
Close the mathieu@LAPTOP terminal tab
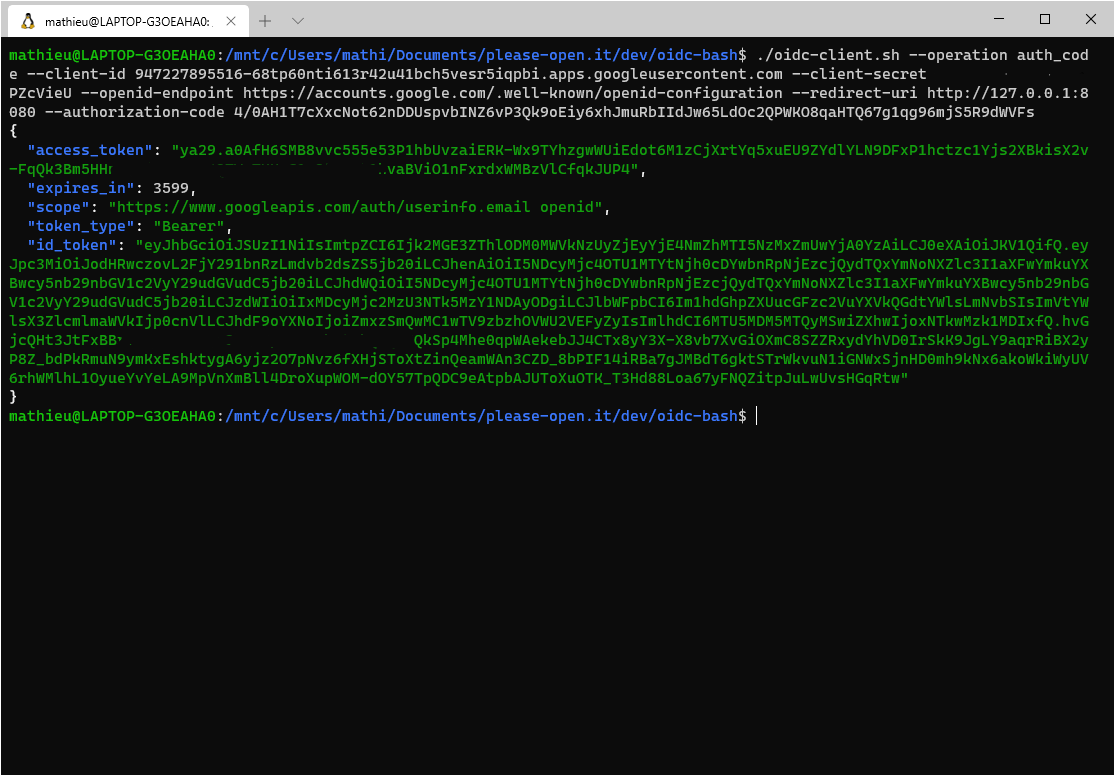pos(231,21)
